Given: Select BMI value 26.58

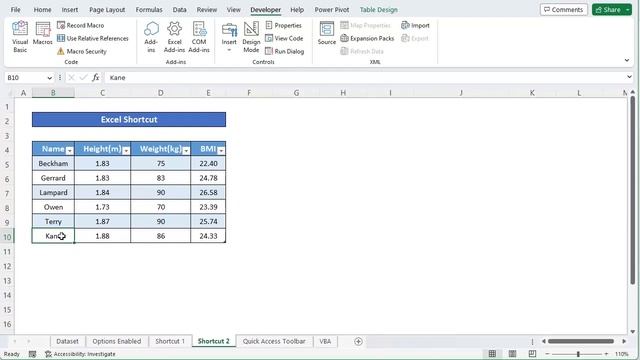Looking at the screenshot, I should pos(208,193).
